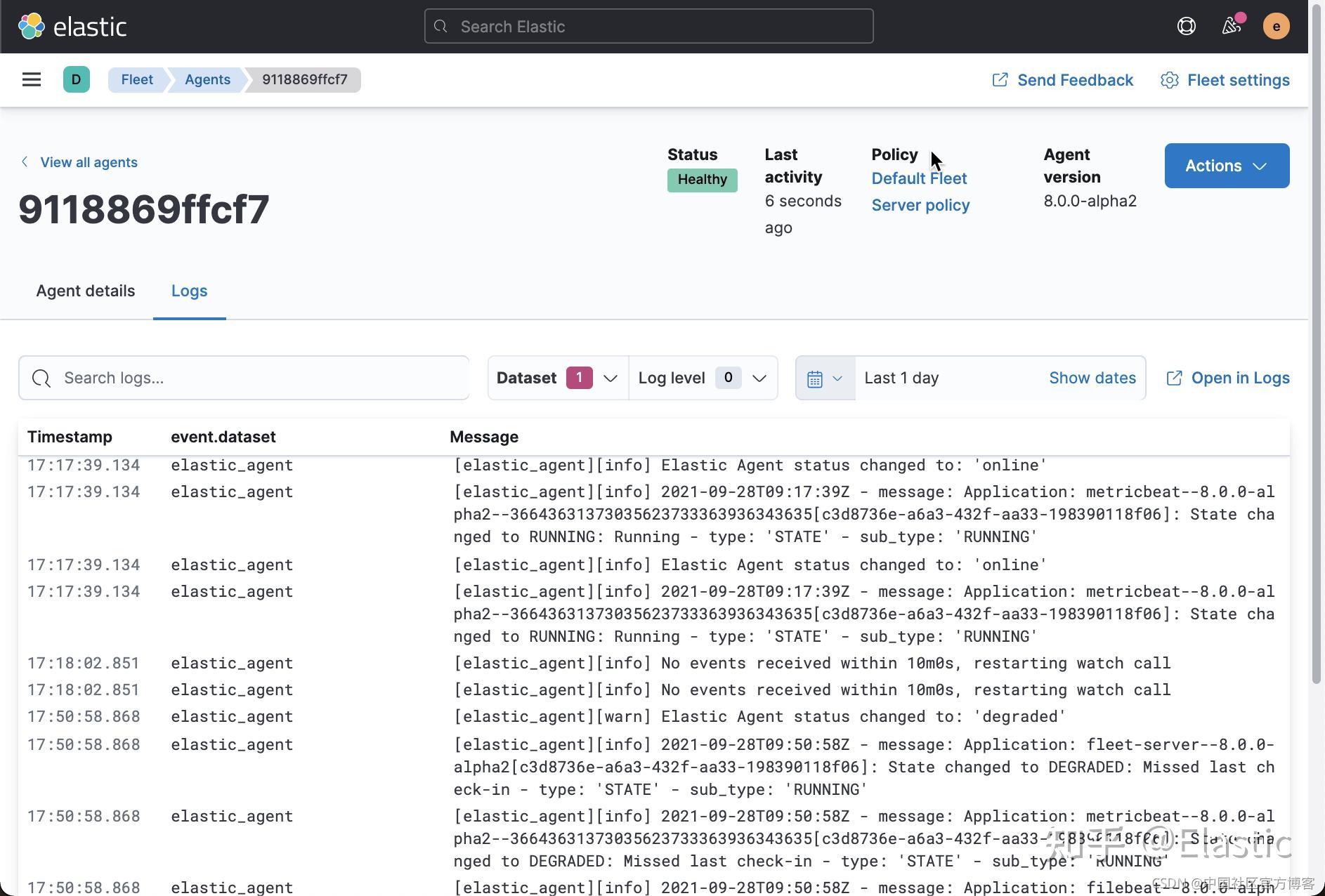Click the D deployment space icon
Viewport: 1325px width, 896px height.
point(76,79)
